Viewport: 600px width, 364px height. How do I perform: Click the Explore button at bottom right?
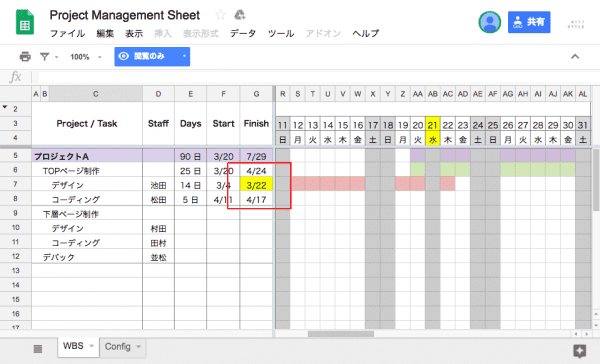pyautogui.click(x=579, y=350)
